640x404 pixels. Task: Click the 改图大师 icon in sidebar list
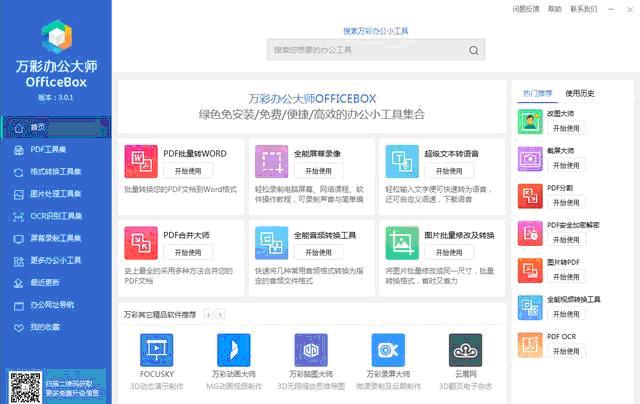click(x=530, y=122)
